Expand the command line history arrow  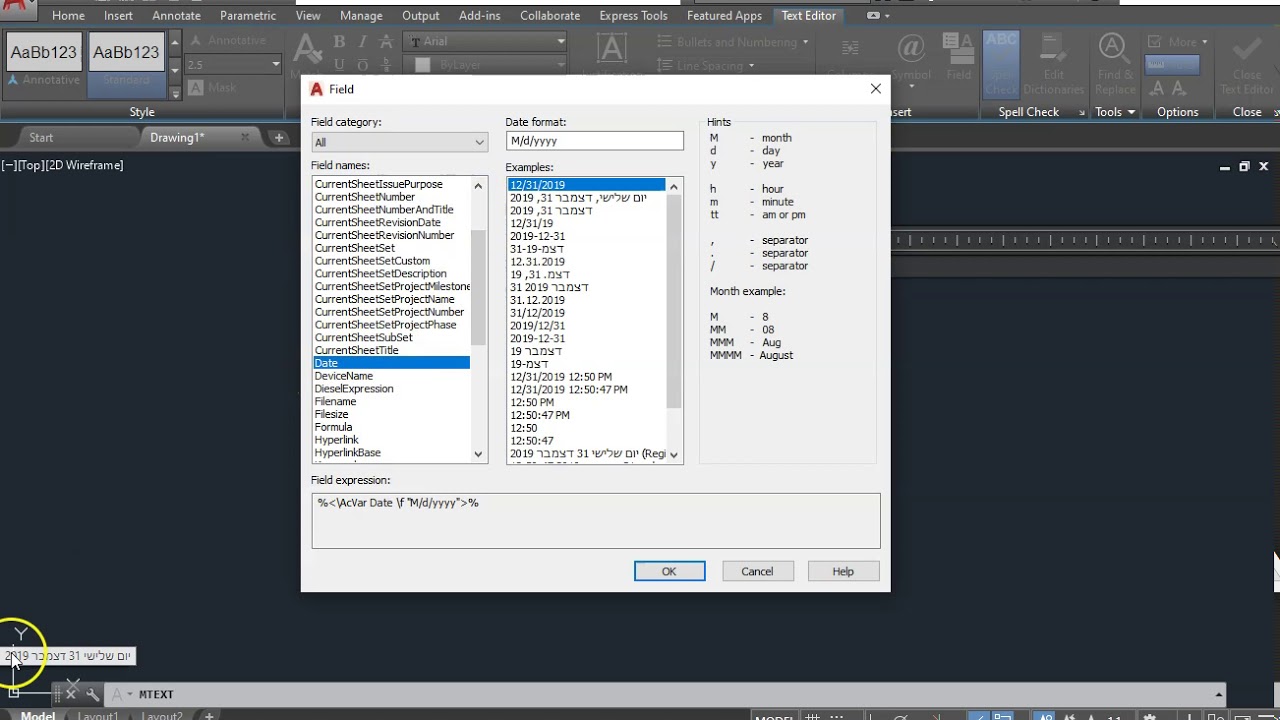click(x=1218, y=694)
